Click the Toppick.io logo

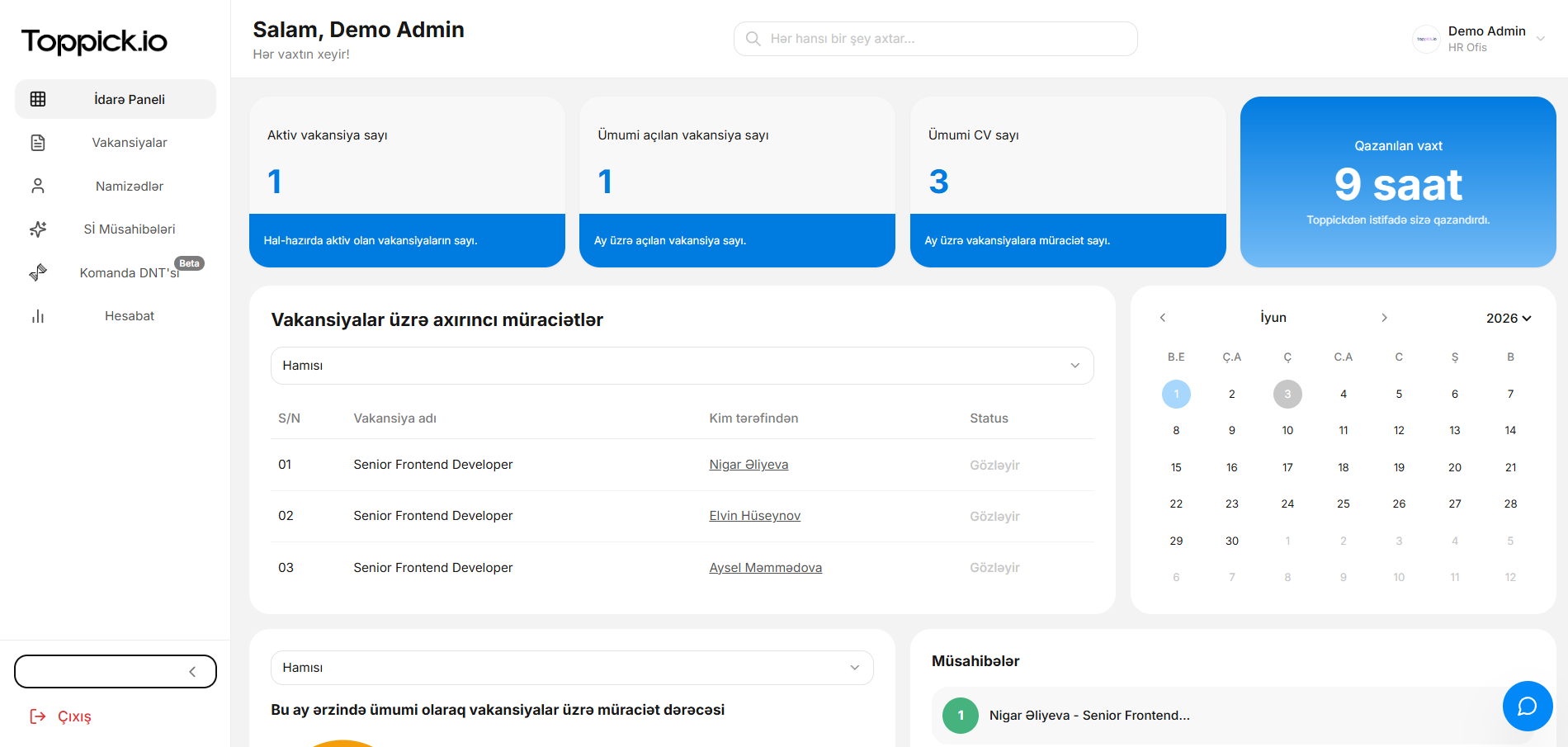coord(94,40)
